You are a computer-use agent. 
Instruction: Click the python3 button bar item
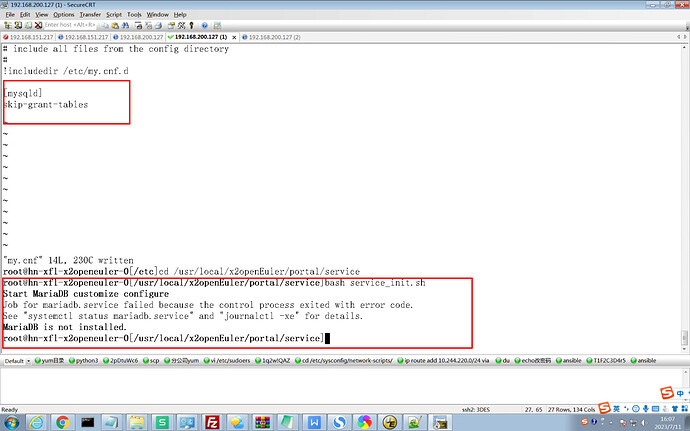click(88, 359)
